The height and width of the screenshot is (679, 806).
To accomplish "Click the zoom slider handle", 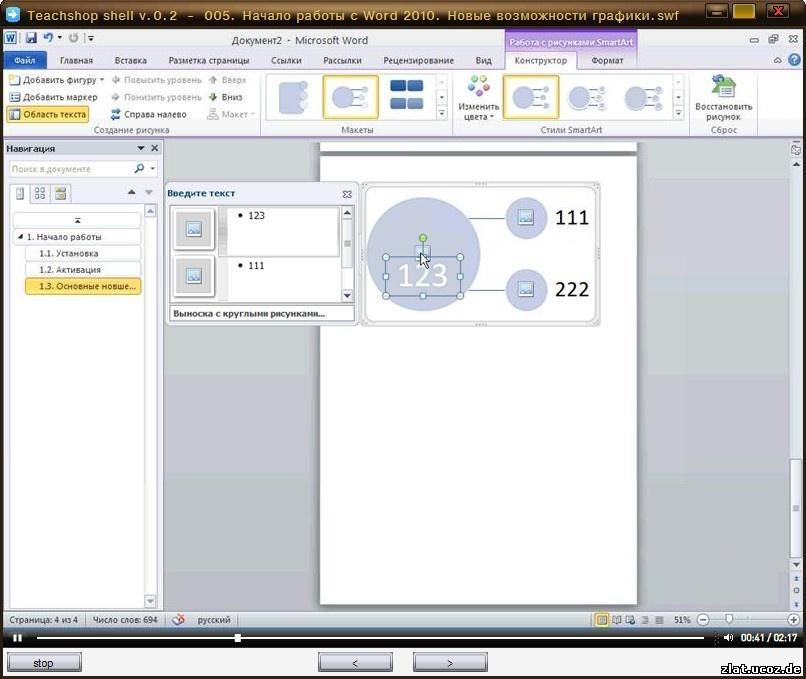I will tap(729, 619).
